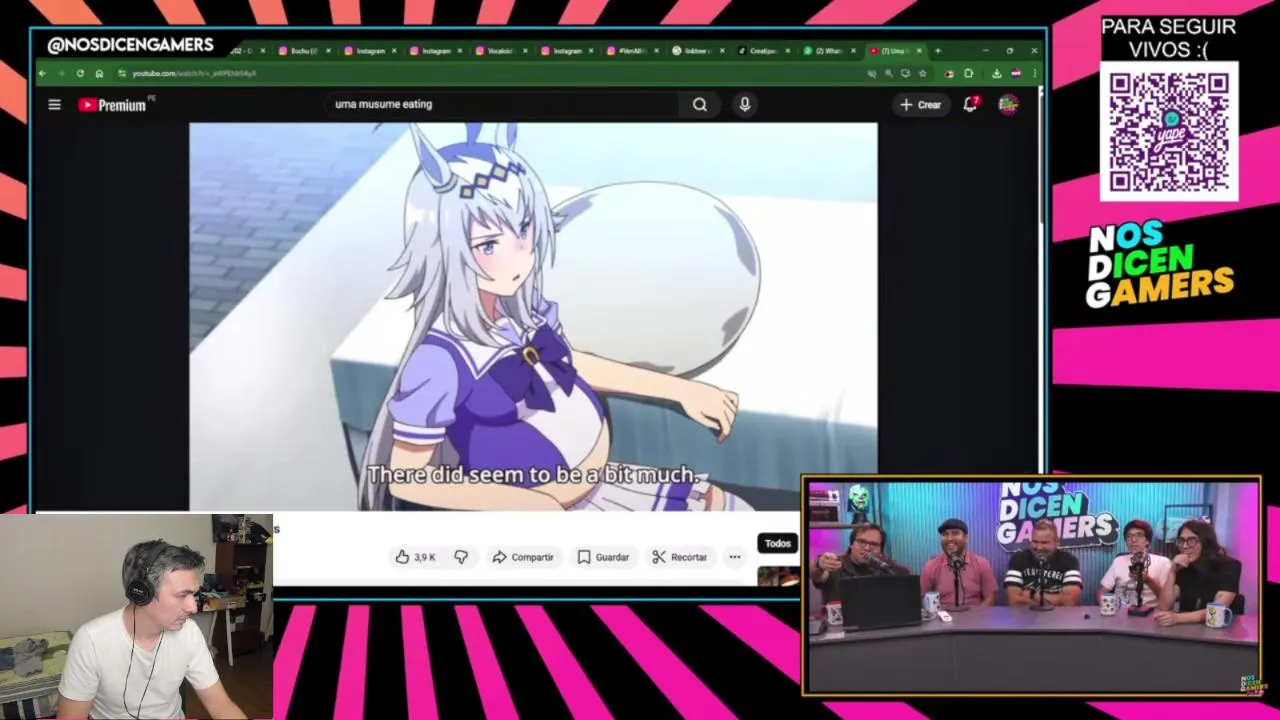Viewport: 1280px width, 720px height.
Task: Click Recortar to clip the video
Action: click(680, 557)
